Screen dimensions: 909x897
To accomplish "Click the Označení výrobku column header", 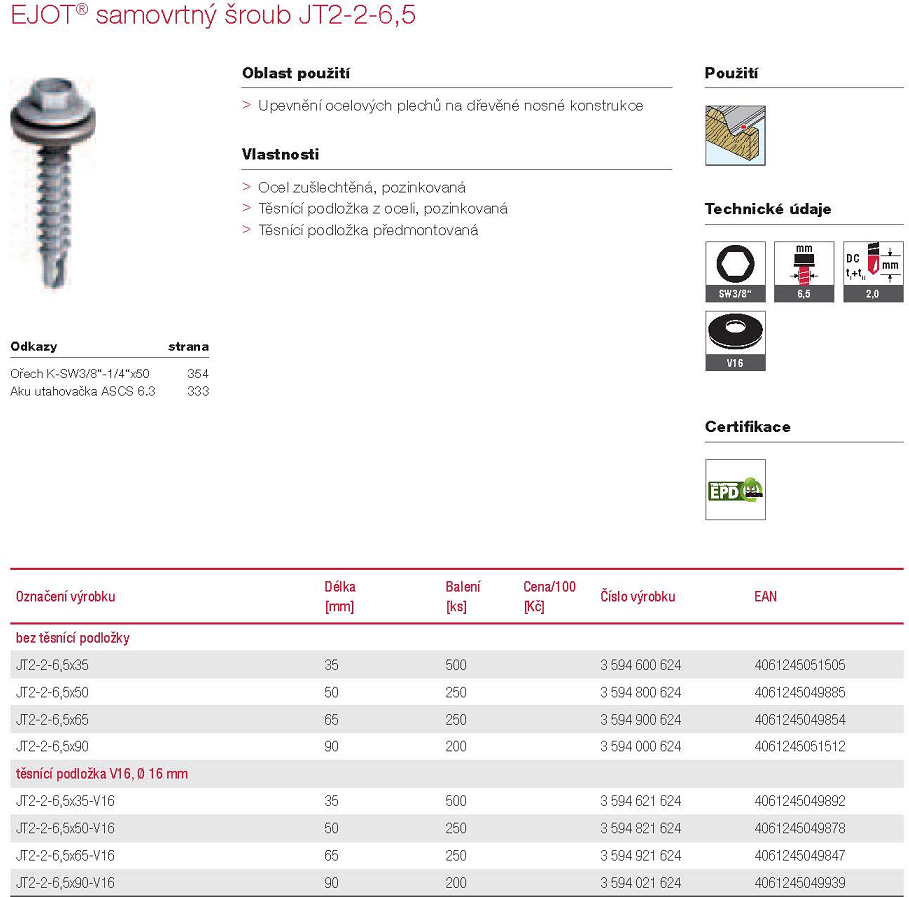I will click(66, 597).
